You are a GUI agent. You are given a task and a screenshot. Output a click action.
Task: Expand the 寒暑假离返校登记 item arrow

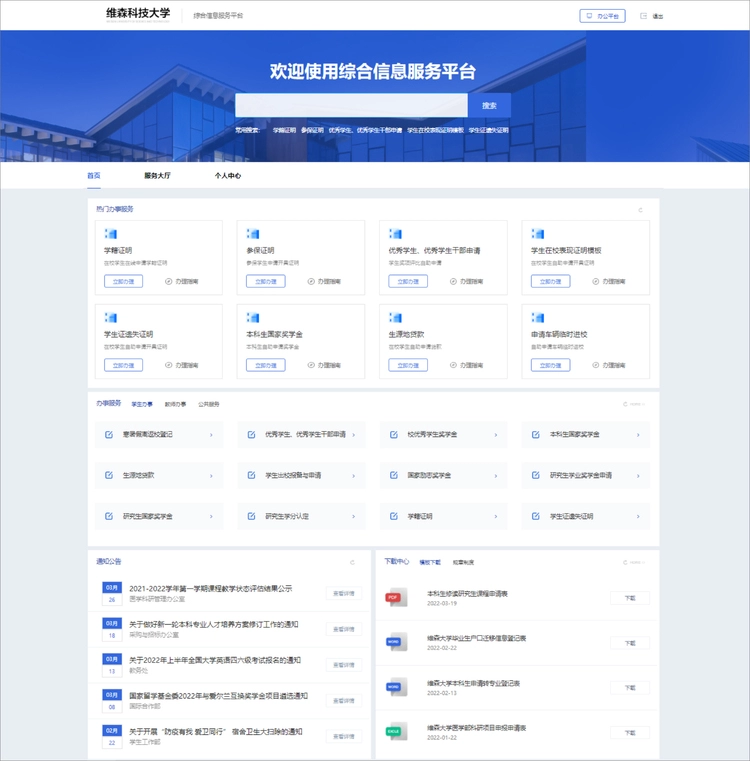coord(211,435)
